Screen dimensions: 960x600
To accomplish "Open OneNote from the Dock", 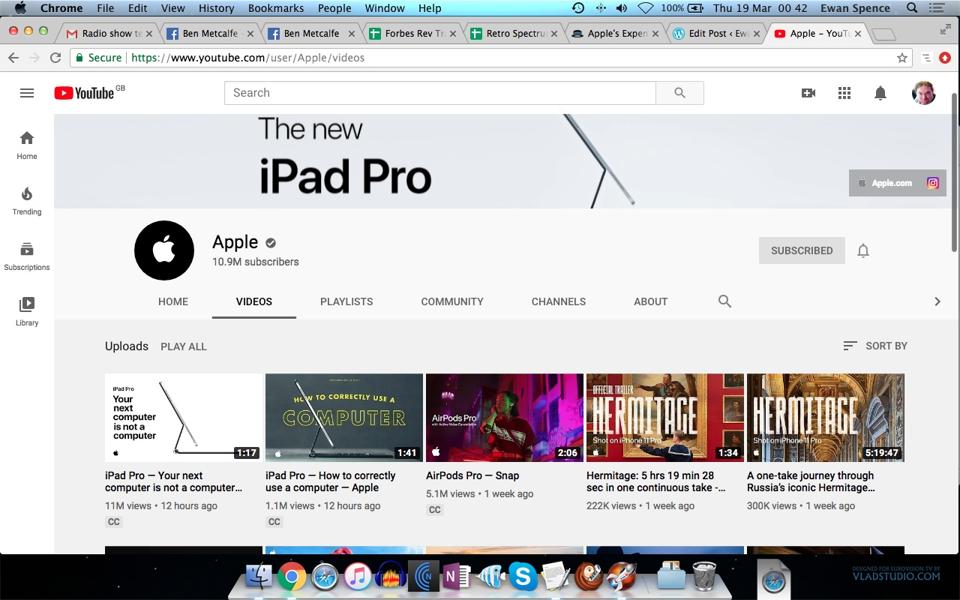I will [x=456, y=576].
